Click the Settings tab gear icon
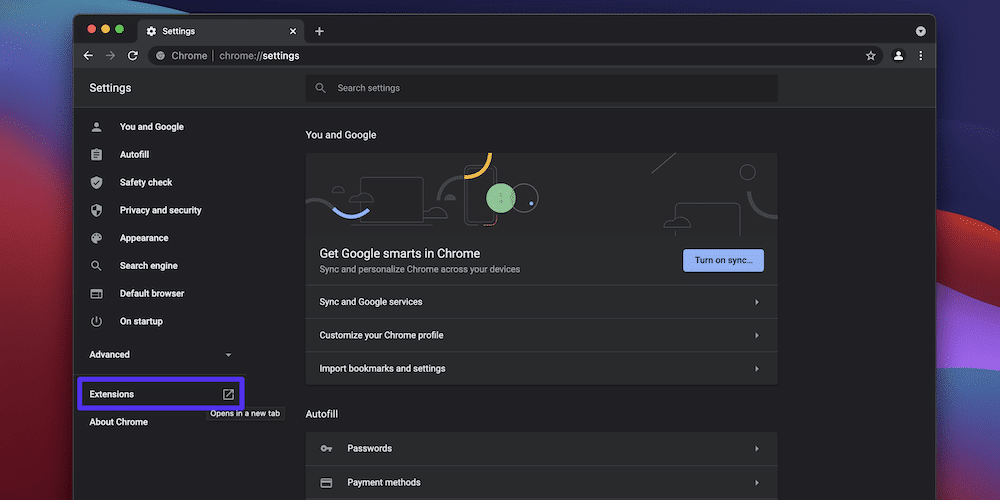1000x500 pixels. (151, 31)
